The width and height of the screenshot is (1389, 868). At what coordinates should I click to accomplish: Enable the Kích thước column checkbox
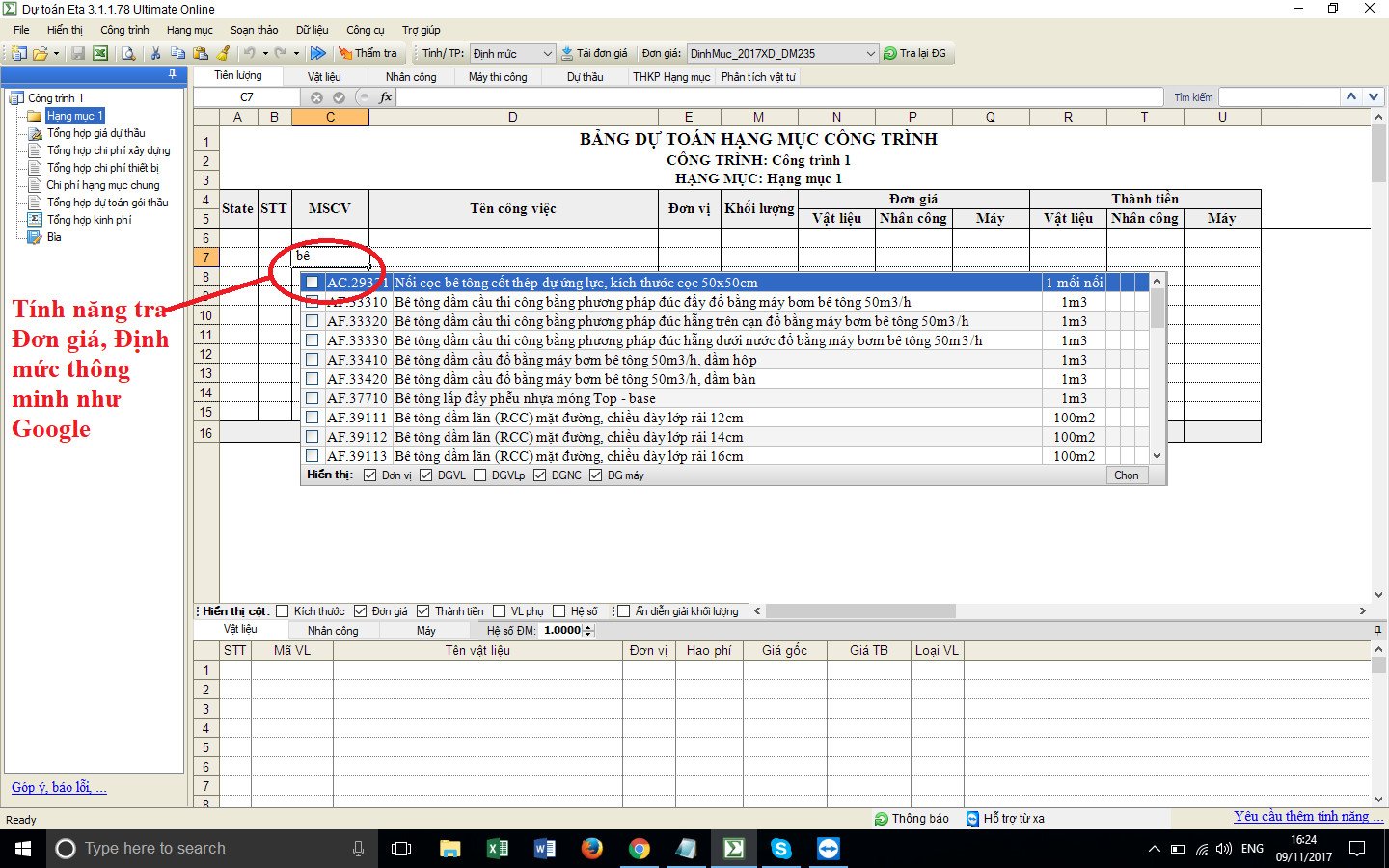[283, 611]
